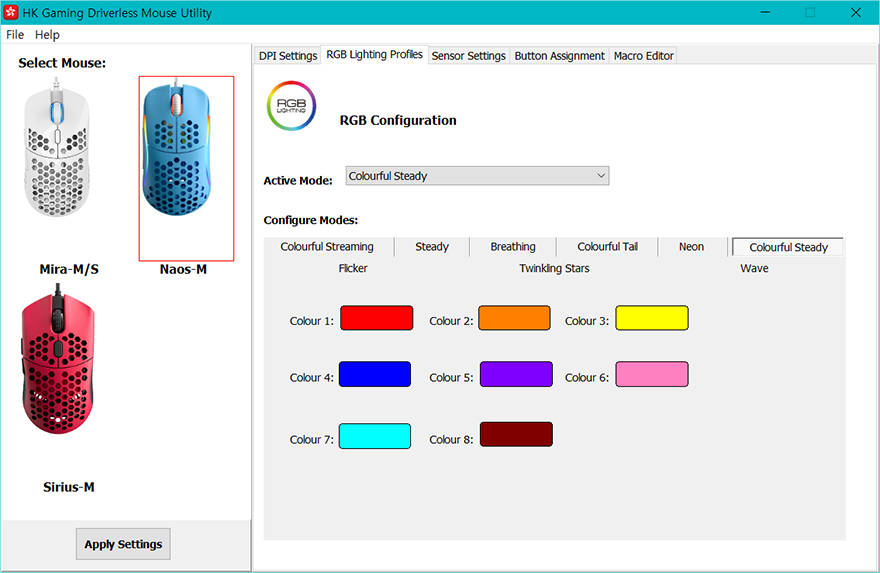
Task: Click the app icon in title bar
Action: 11,12
